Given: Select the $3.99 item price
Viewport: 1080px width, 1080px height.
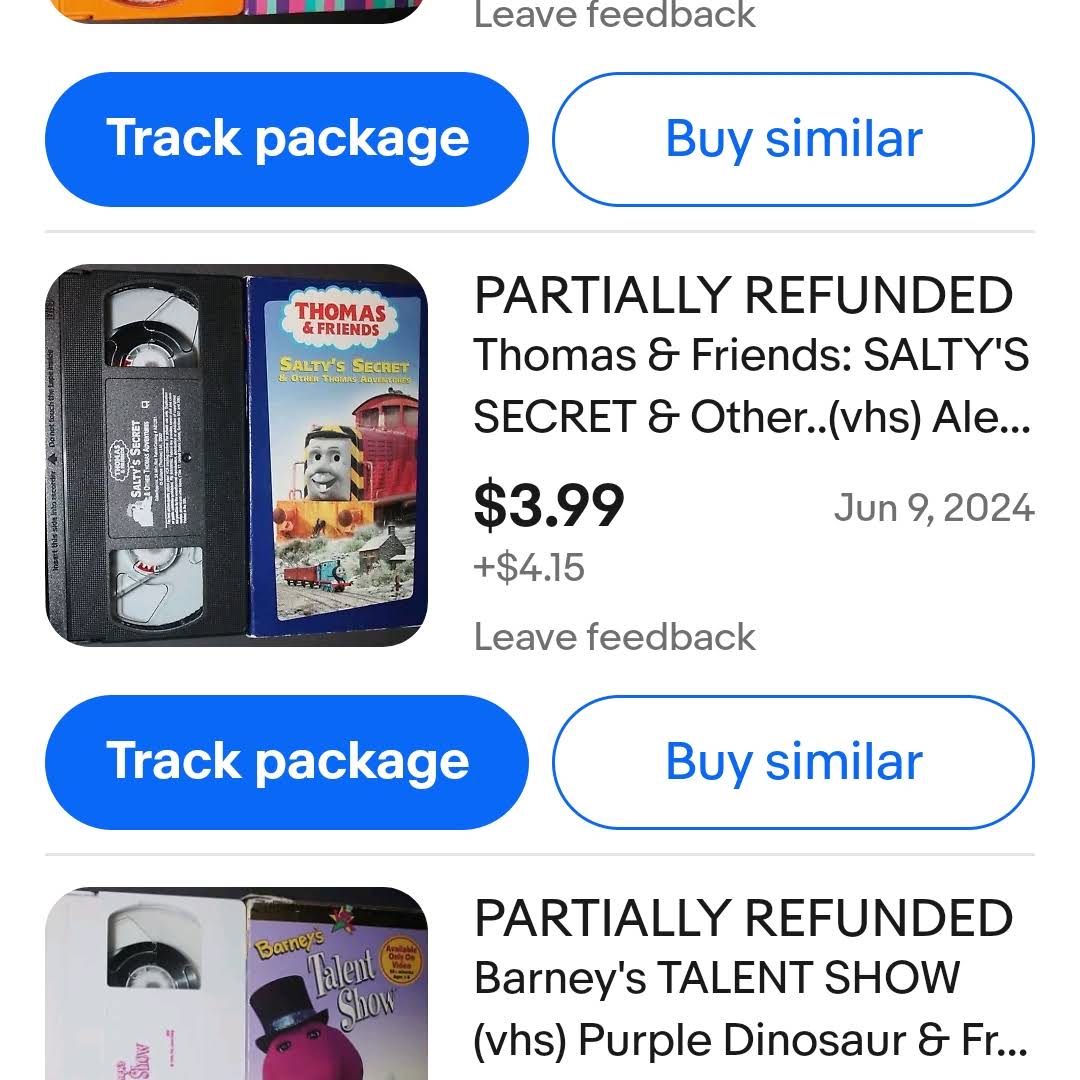Looking at the screenshot, I should 549,506.
